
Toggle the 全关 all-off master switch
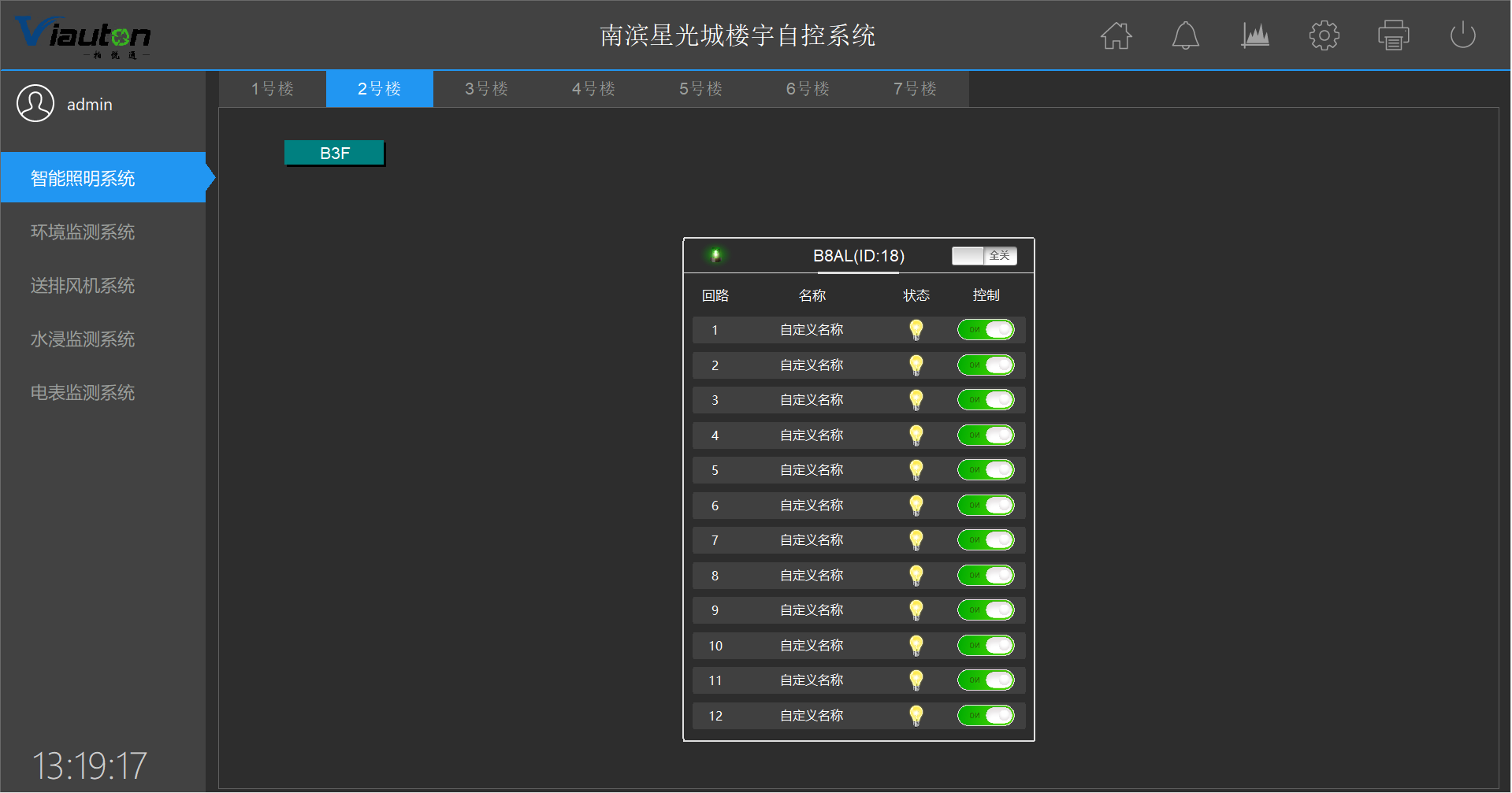pos(984,256)
